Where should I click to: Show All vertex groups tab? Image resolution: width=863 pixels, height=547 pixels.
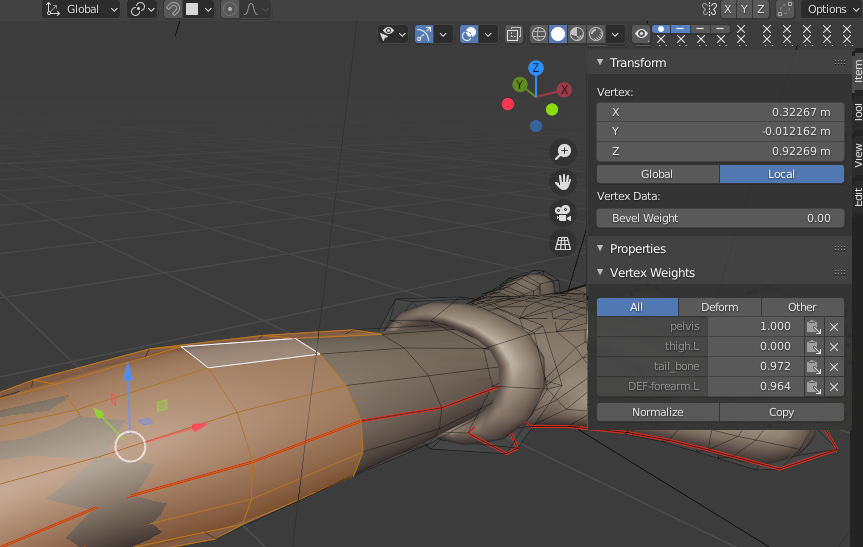click(x=637, y=307)
